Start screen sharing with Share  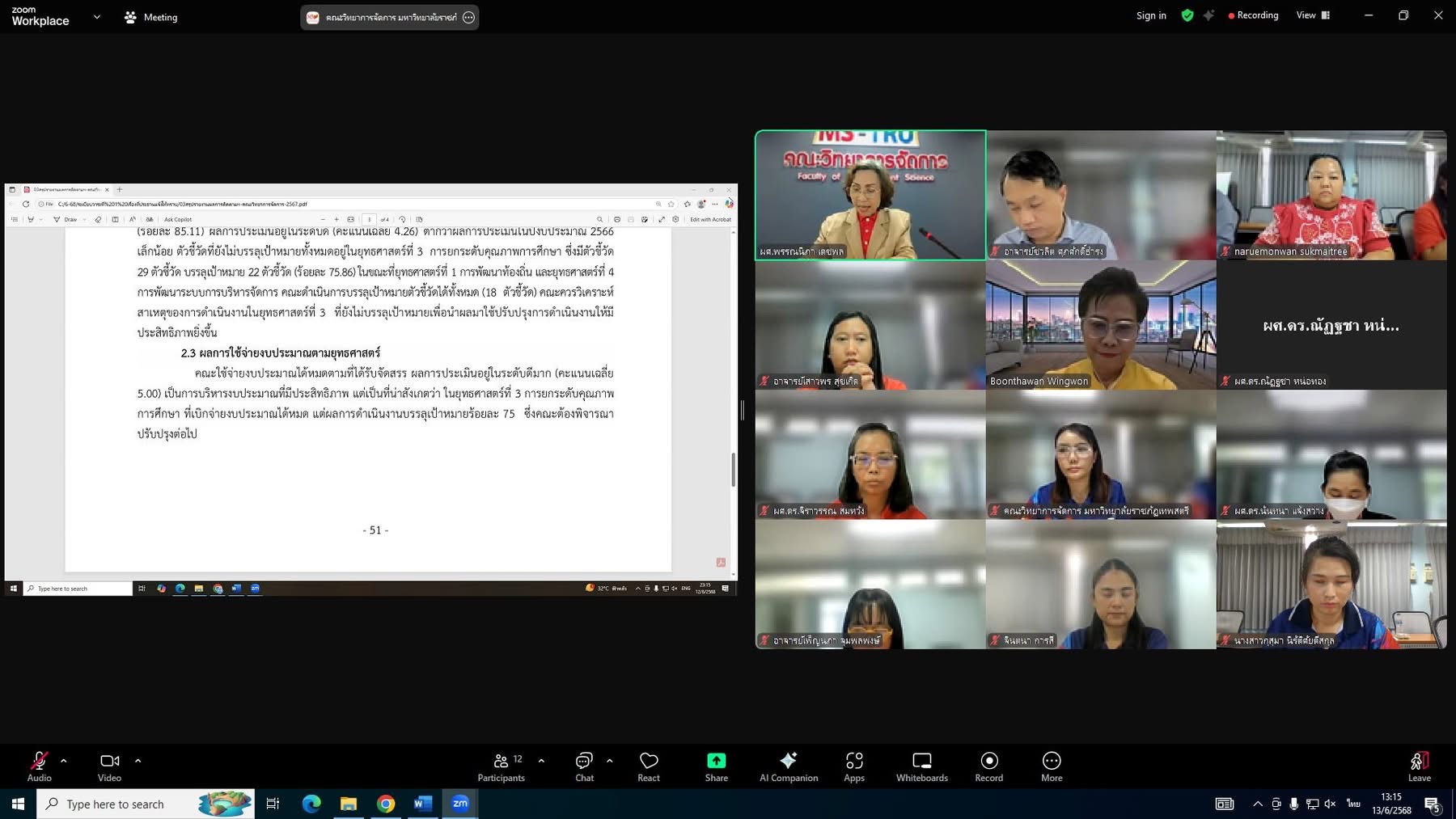point(716,766)
